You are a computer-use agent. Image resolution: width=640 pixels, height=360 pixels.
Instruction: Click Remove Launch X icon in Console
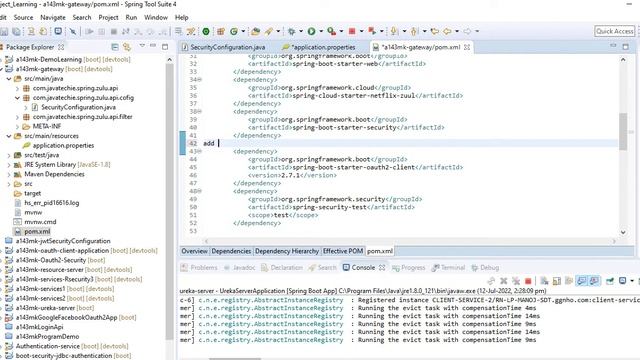click(x=504, y=281)
